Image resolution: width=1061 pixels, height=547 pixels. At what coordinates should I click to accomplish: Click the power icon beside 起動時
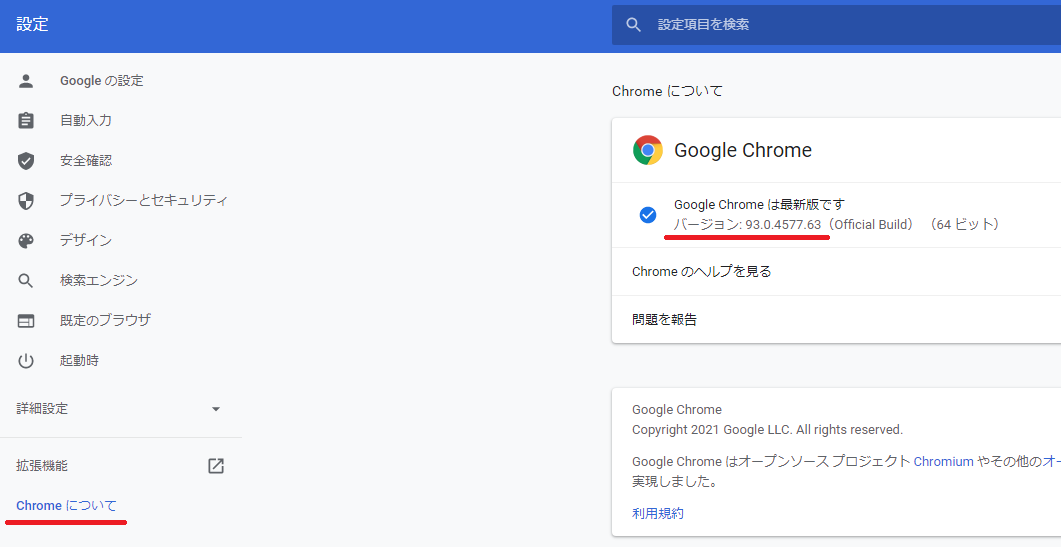pyautogui.click(x=26, y=361)
